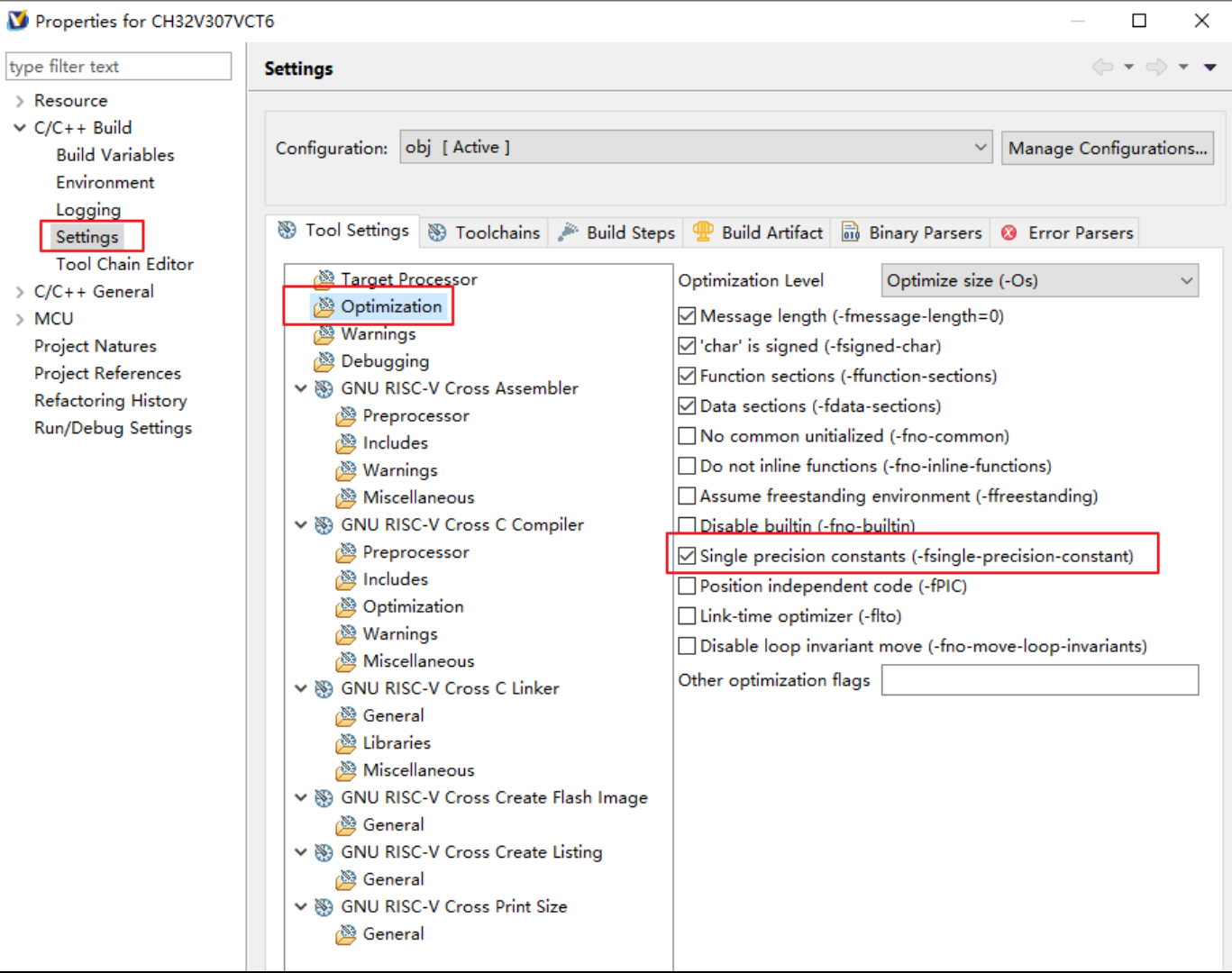Viewport: 1232px width, 973px height.
Task: Click the back navigation arrow icon
Action: pyautogui.click(x=1102, y=67)
